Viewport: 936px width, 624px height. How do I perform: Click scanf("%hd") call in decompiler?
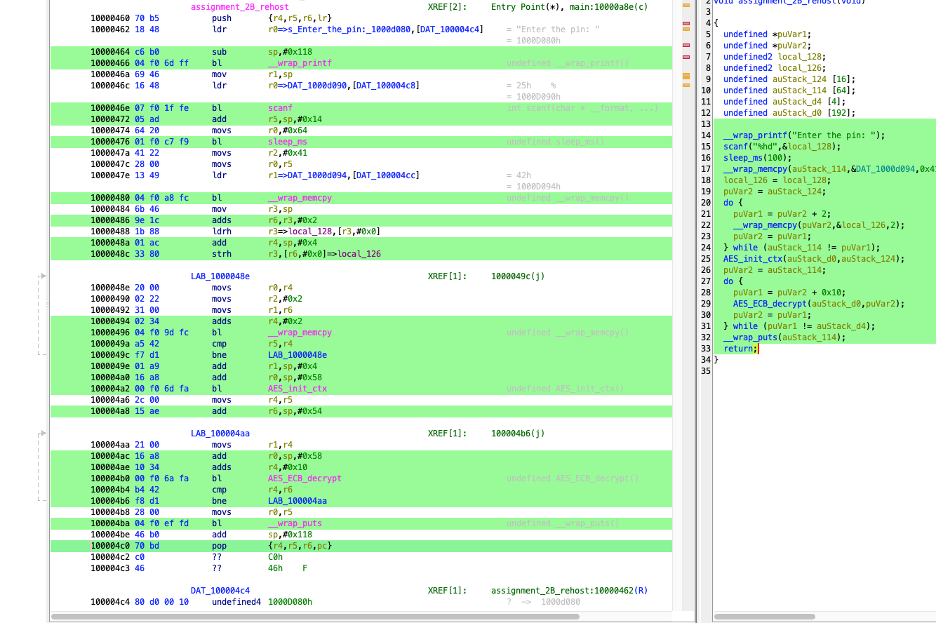tap(782, 147)
